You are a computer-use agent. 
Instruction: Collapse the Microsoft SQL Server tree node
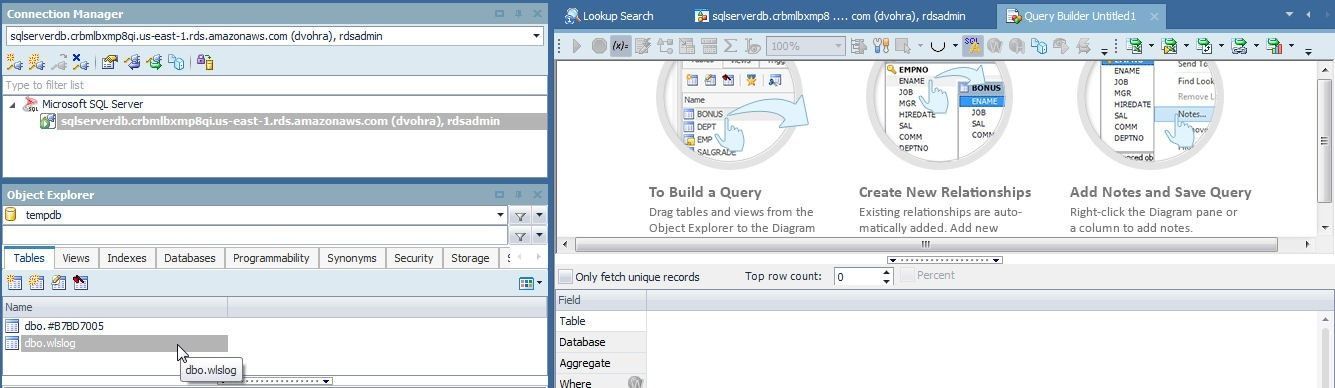point(12,104)
